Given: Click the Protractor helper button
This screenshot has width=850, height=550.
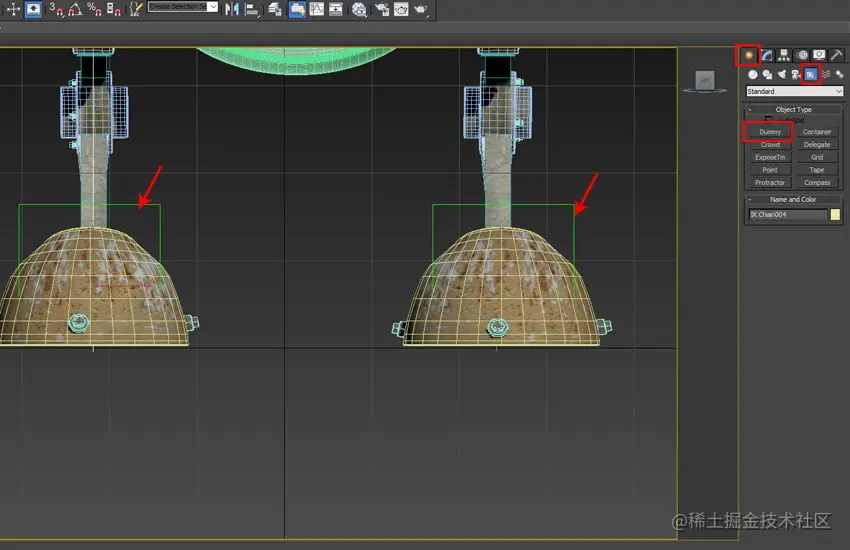Looking at the screenshot, I should click(769, 183).
